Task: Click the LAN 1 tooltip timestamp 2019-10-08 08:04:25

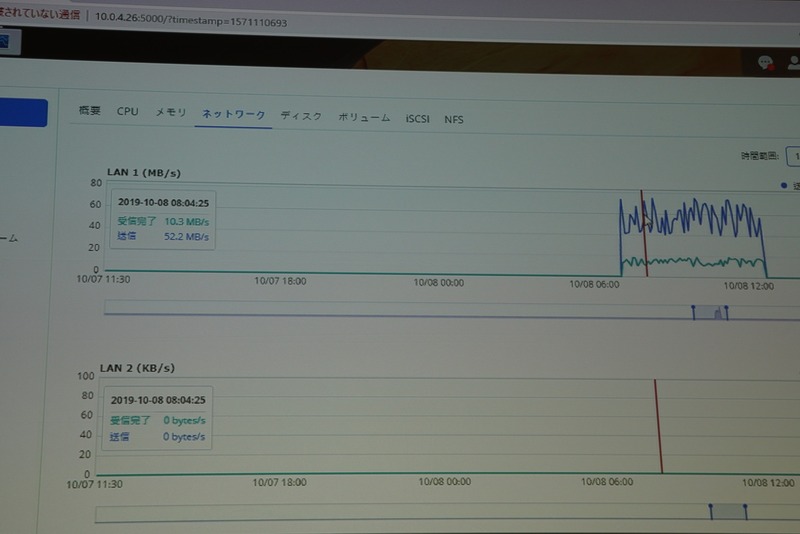Action: [163, 202]
